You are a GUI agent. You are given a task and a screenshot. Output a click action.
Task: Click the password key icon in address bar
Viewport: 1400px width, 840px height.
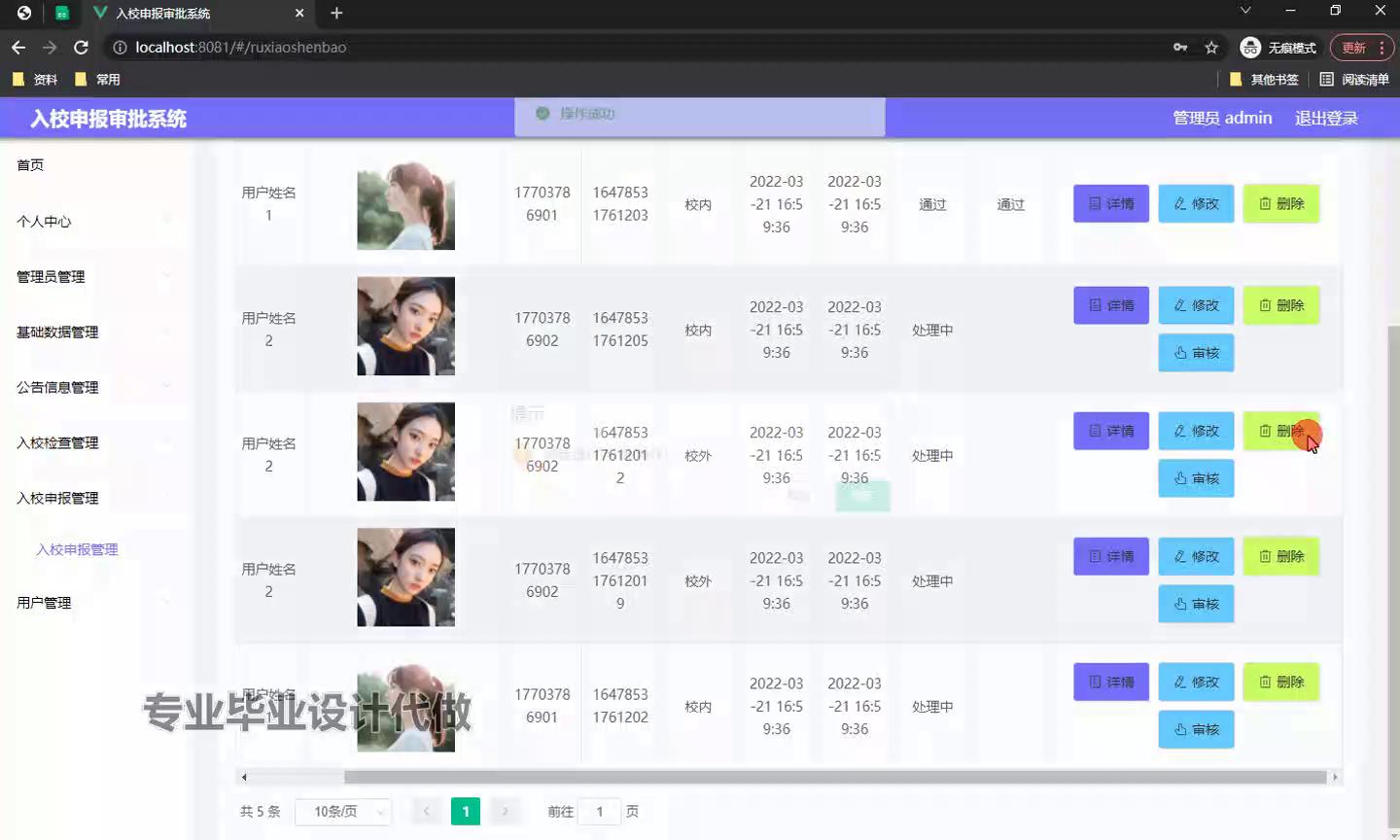(1180, 48)
